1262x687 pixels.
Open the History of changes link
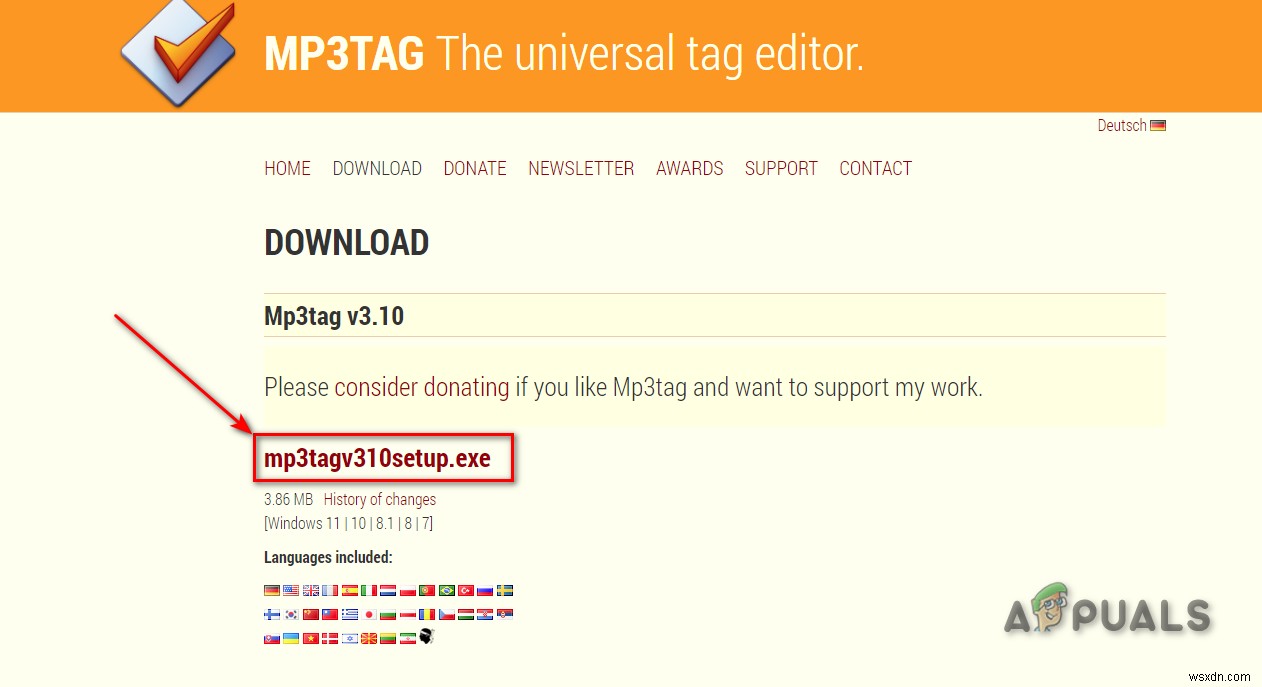(x=380, y=499)
